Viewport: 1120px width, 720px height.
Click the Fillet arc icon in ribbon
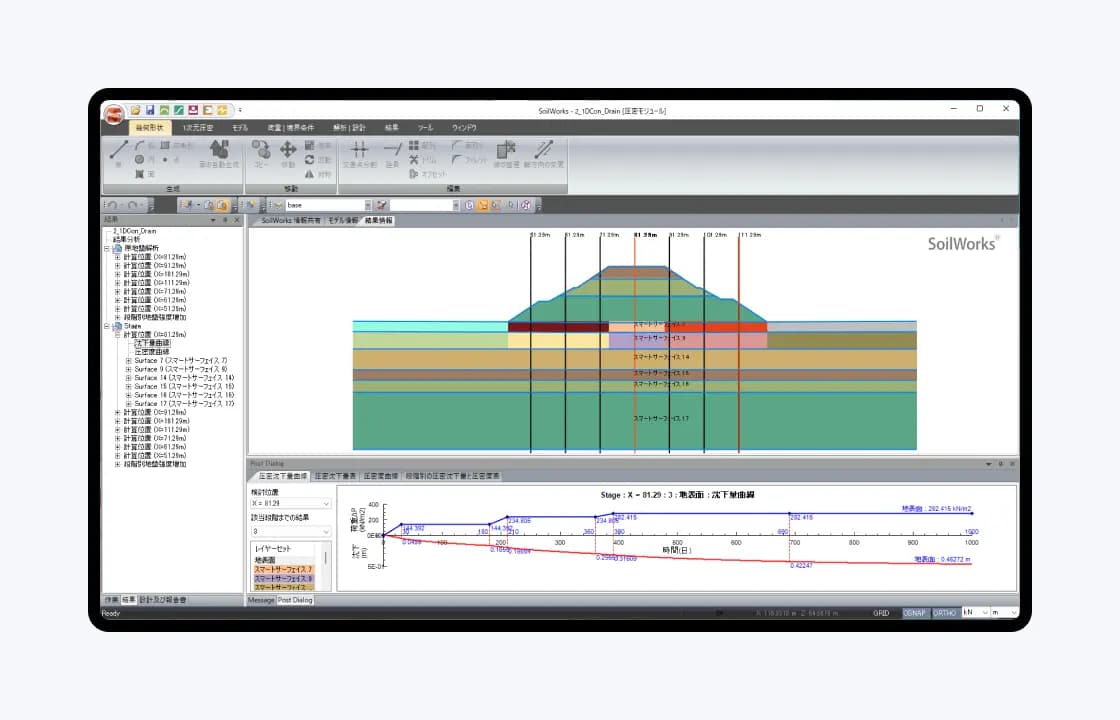[x=456, y=160]
